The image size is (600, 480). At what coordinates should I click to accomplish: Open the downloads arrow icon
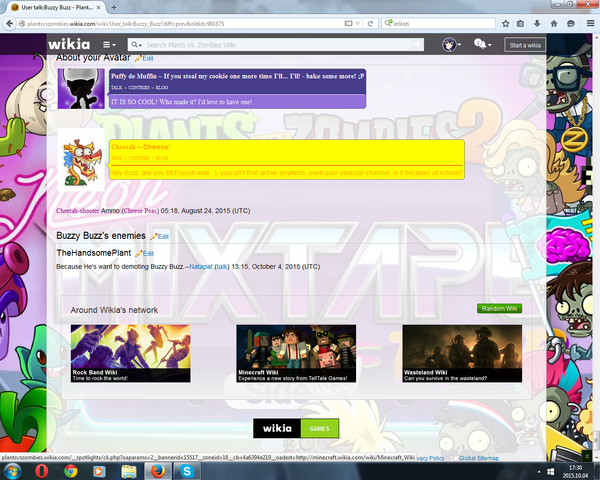click(x=537, y=24)
